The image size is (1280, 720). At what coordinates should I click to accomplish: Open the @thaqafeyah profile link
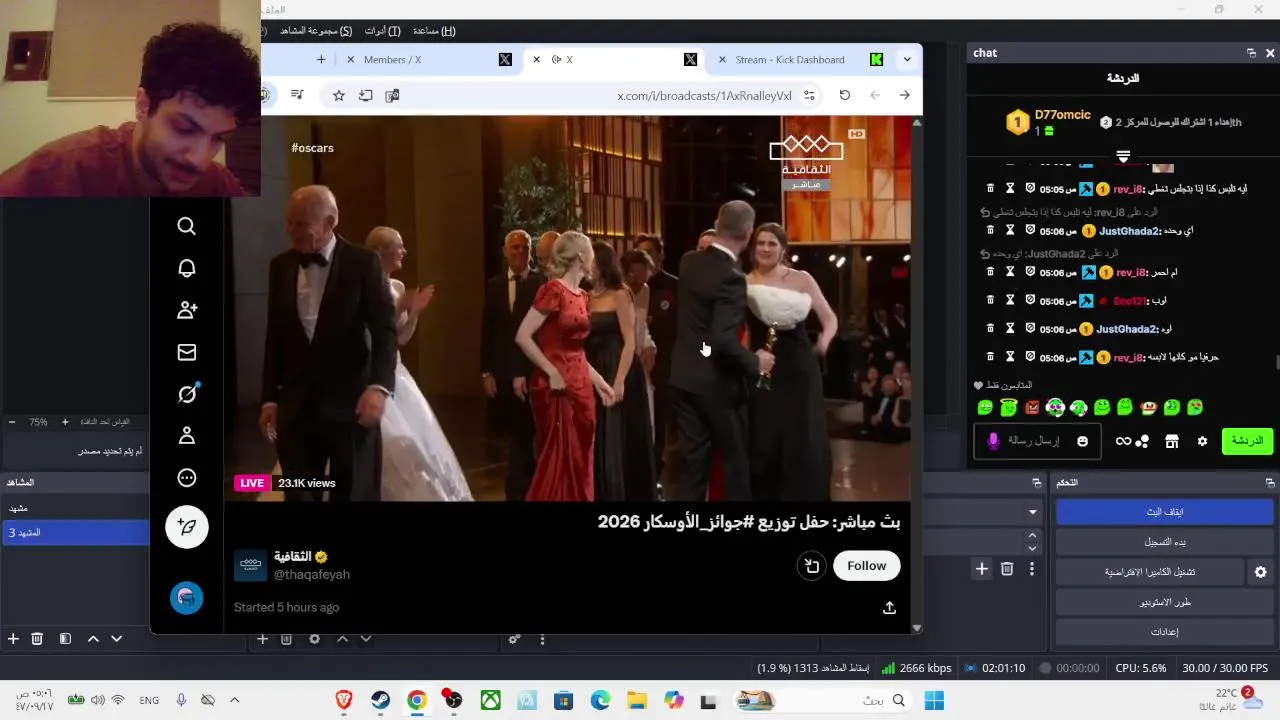point(312,575)
